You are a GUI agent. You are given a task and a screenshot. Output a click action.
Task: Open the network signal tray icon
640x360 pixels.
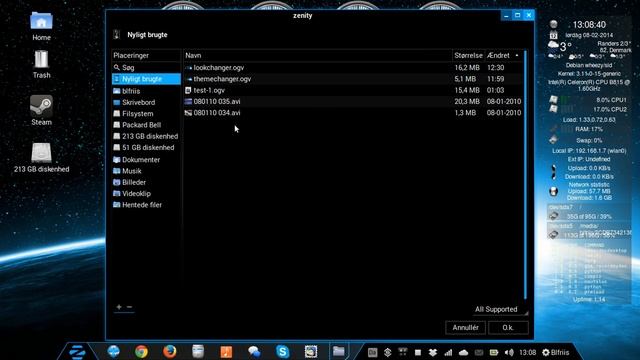448,352
